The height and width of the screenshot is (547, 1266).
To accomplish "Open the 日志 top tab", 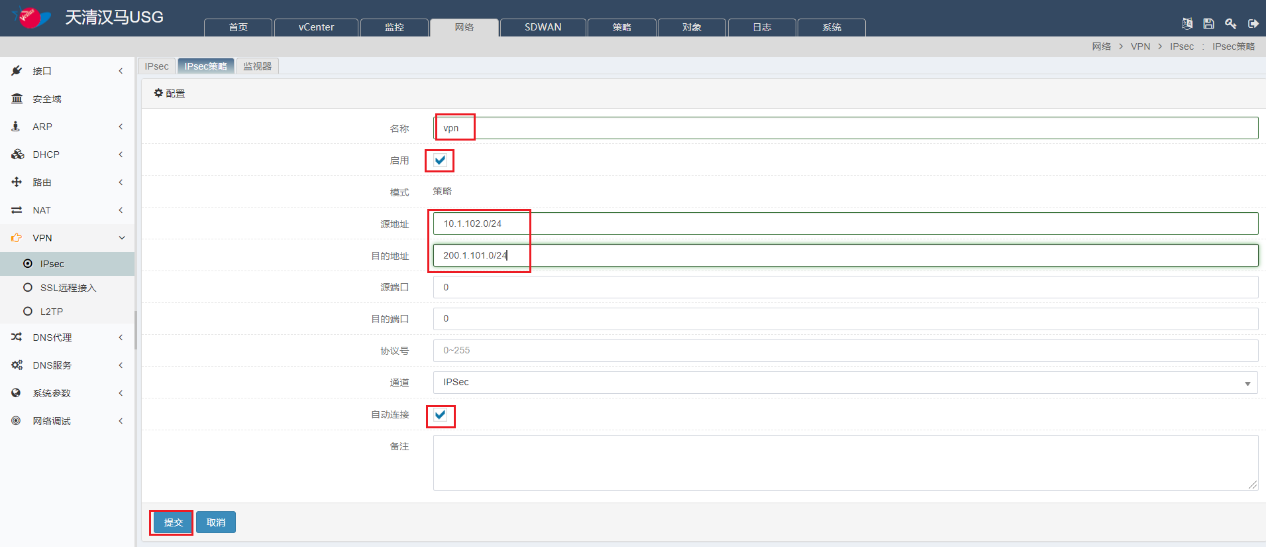I will (x=762, y=27).
